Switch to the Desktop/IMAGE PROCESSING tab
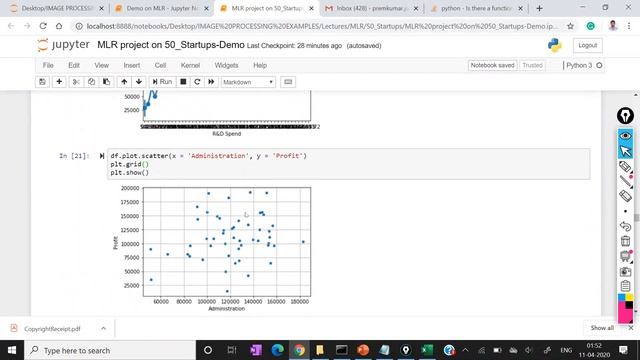 [57, 8]
